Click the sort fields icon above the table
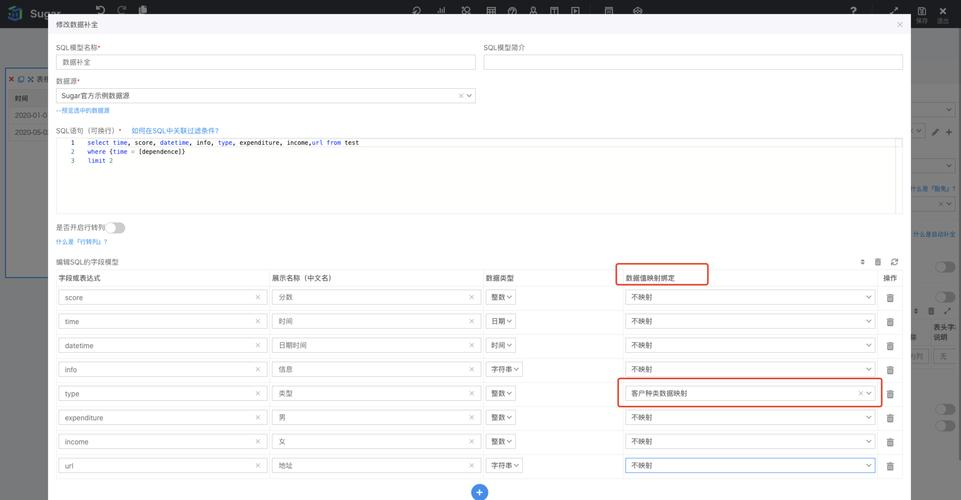The image size is (961, 500). 862,262
